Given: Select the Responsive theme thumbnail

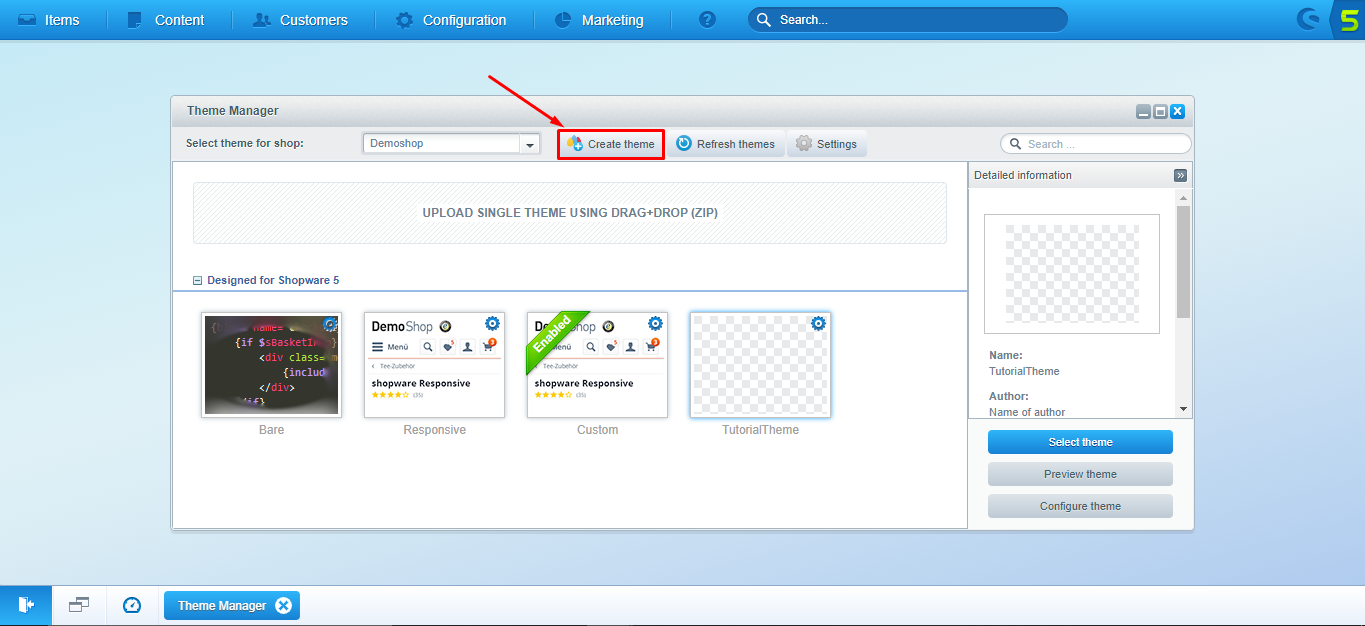Looking at the screenshot, I should (x=434, y=365).
